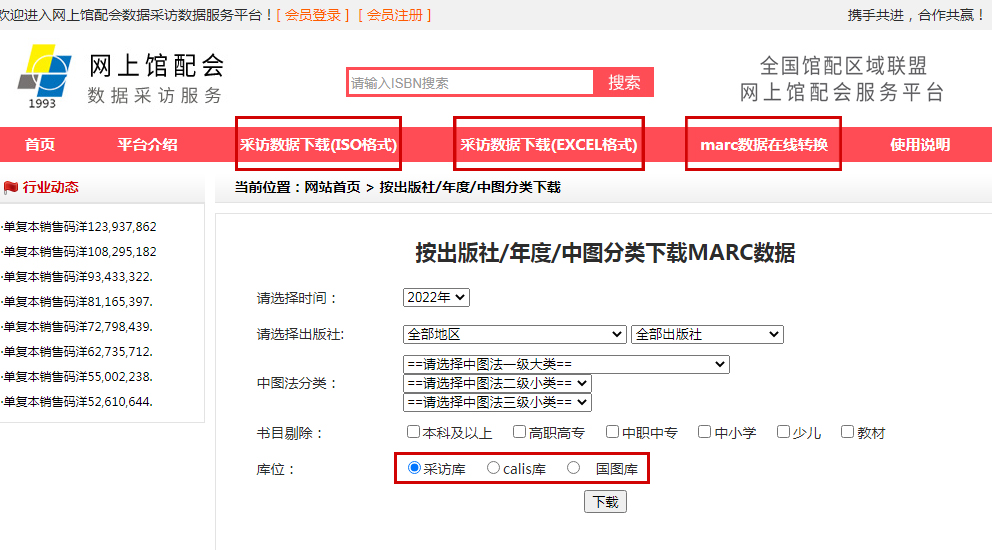Open the 首页 navigation tab
The image size is (992, 550).
pos(40,144)
